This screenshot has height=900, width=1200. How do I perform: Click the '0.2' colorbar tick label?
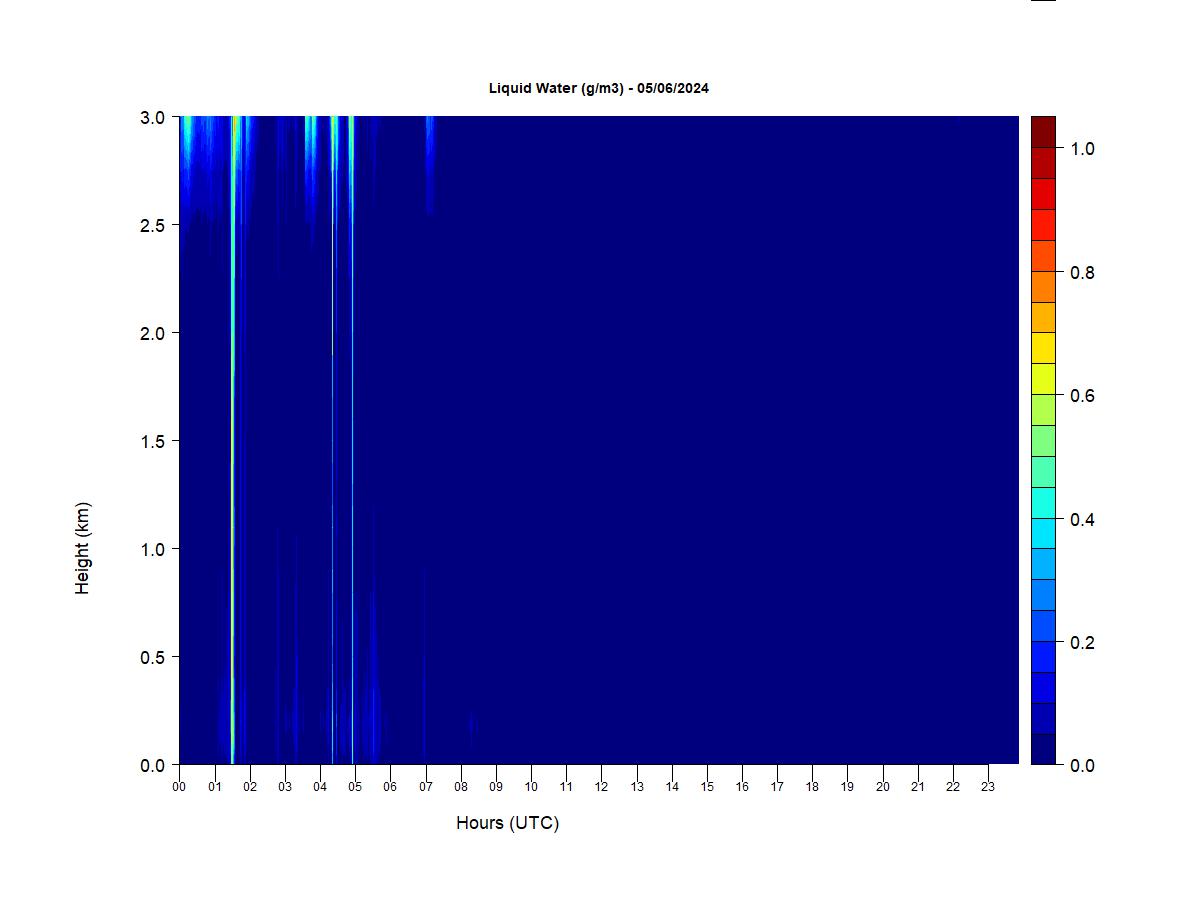coord(1082,643)
